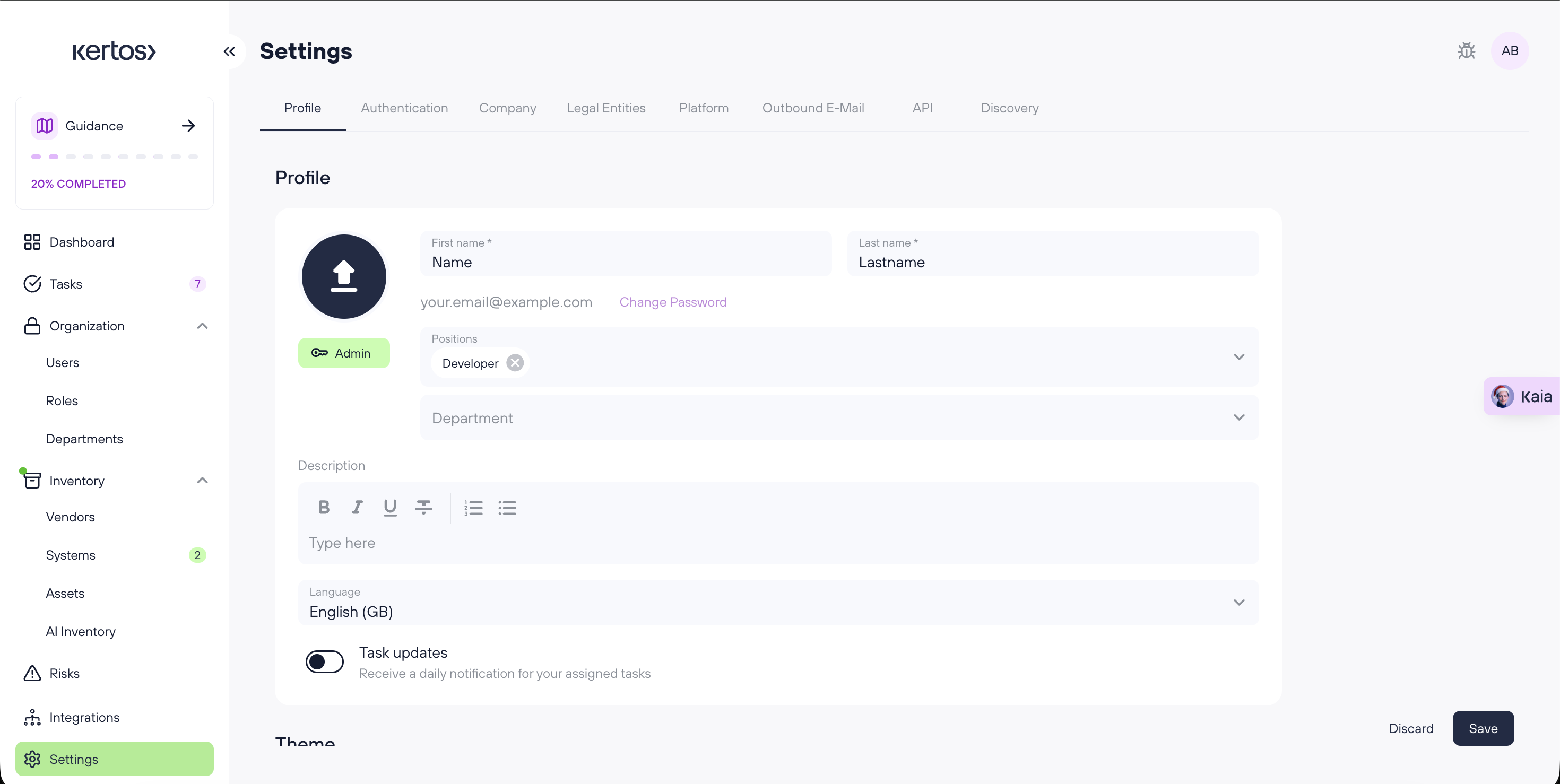Open the Language dropdown
Screen dimensions: 1560x784
(x=778, y=603)
